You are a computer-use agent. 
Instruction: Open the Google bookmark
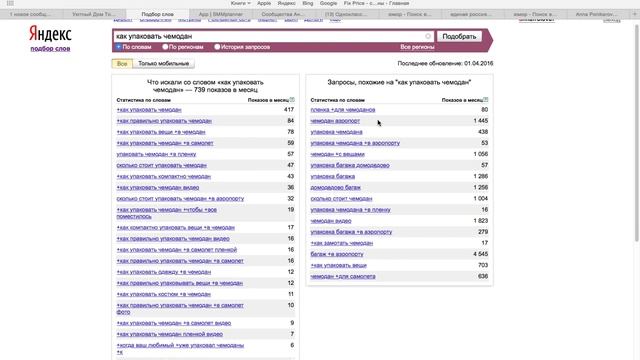pos(329,3)
